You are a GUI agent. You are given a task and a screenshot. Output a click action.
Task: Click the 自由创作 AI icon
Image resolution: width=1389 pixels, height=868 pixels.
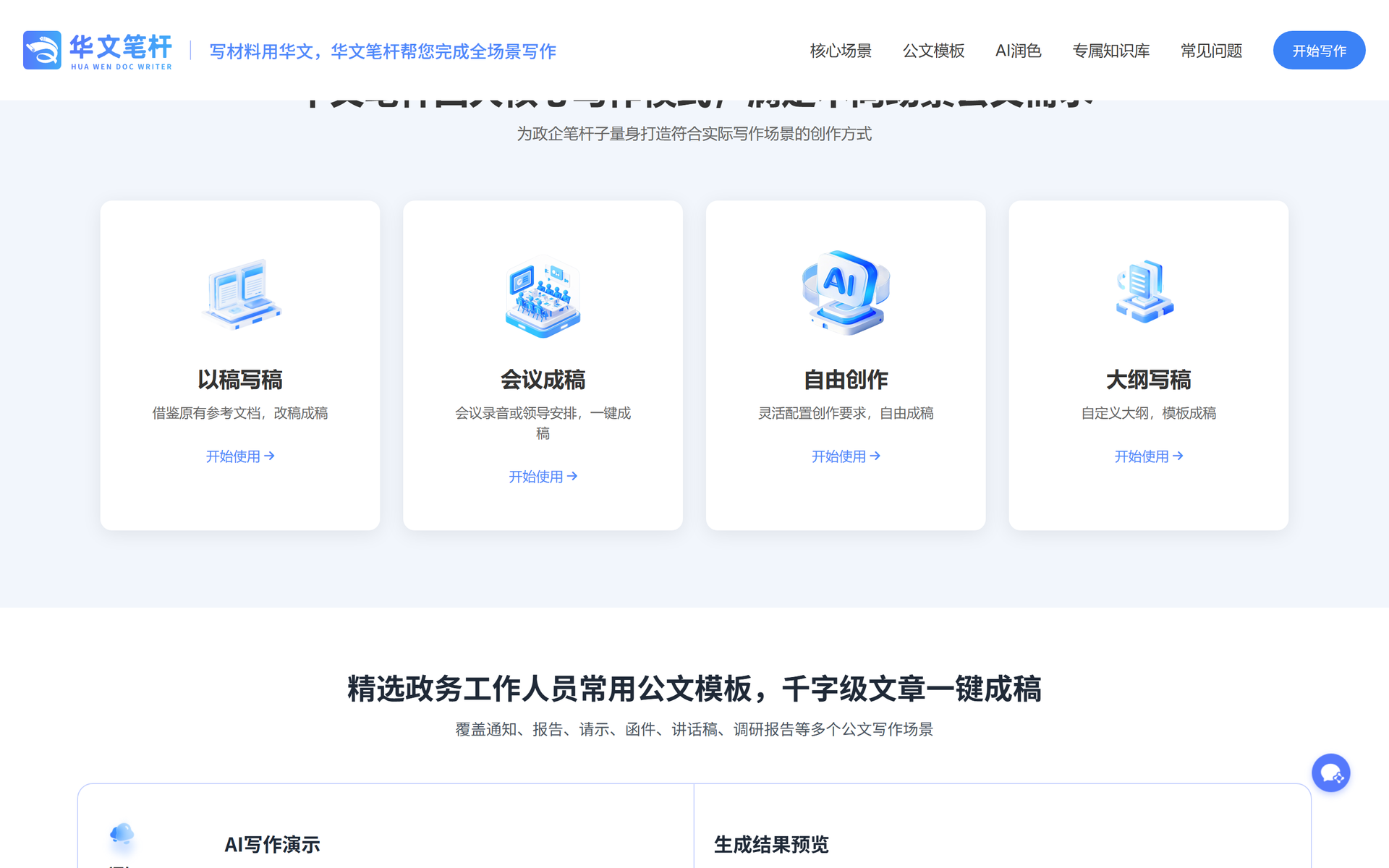click(x=846, y=293)
